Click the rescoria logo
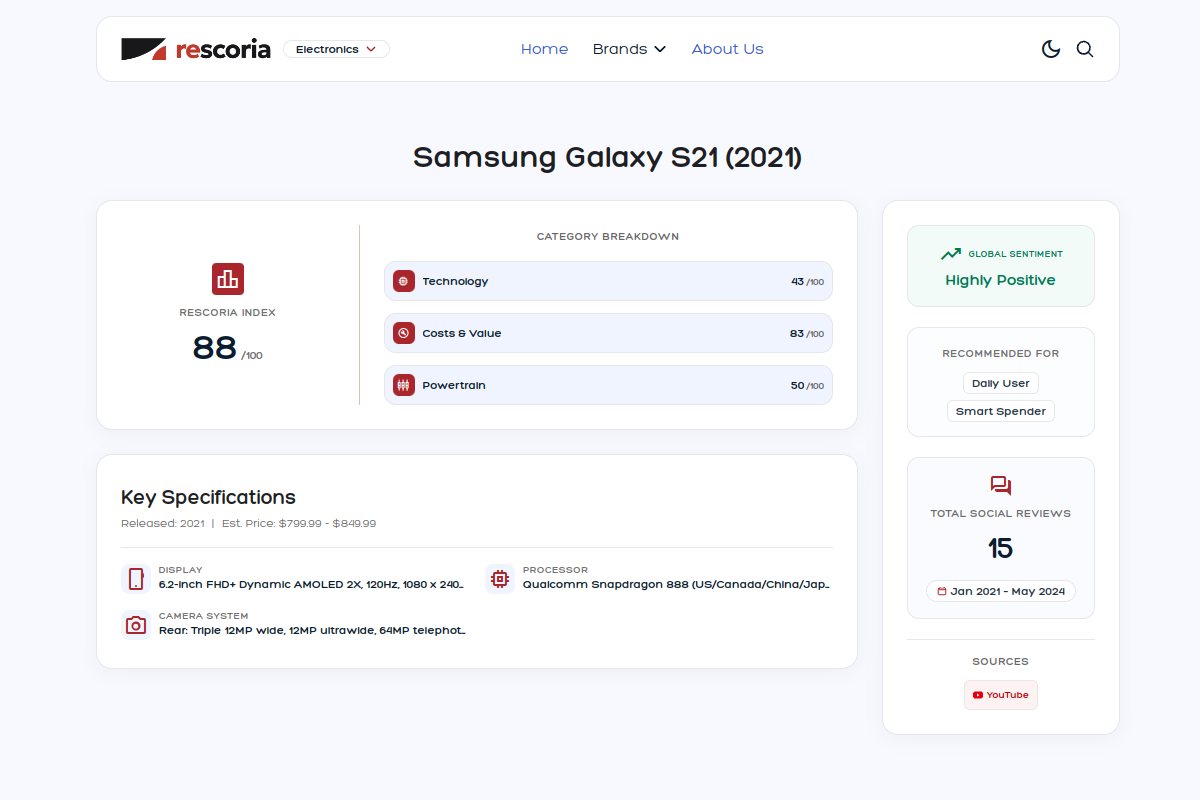Viewport: 1200px width, 800px height. (196, 49)
